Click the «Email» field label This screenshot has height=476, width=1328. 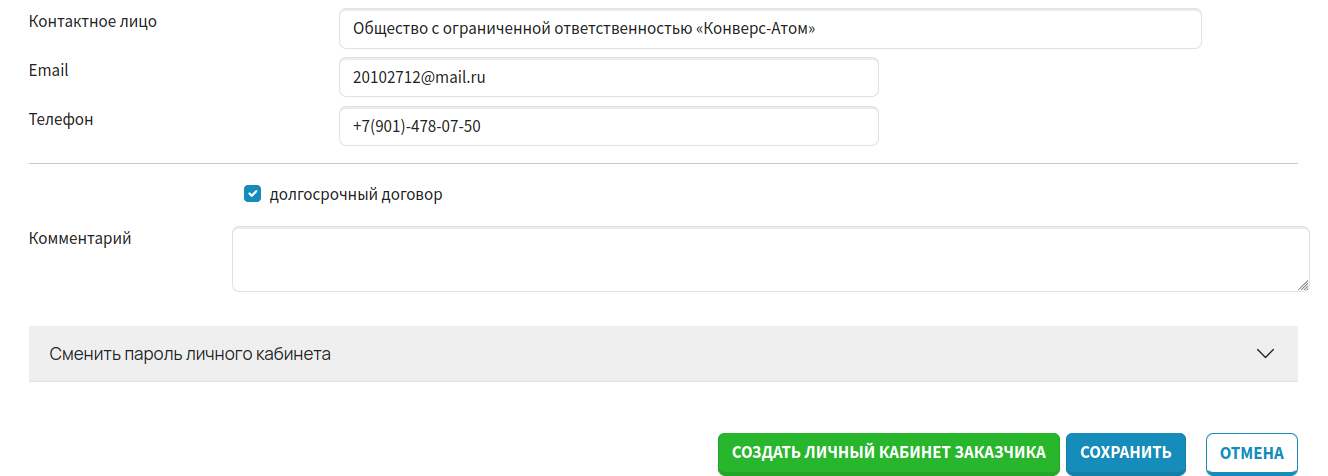[49, 70]
